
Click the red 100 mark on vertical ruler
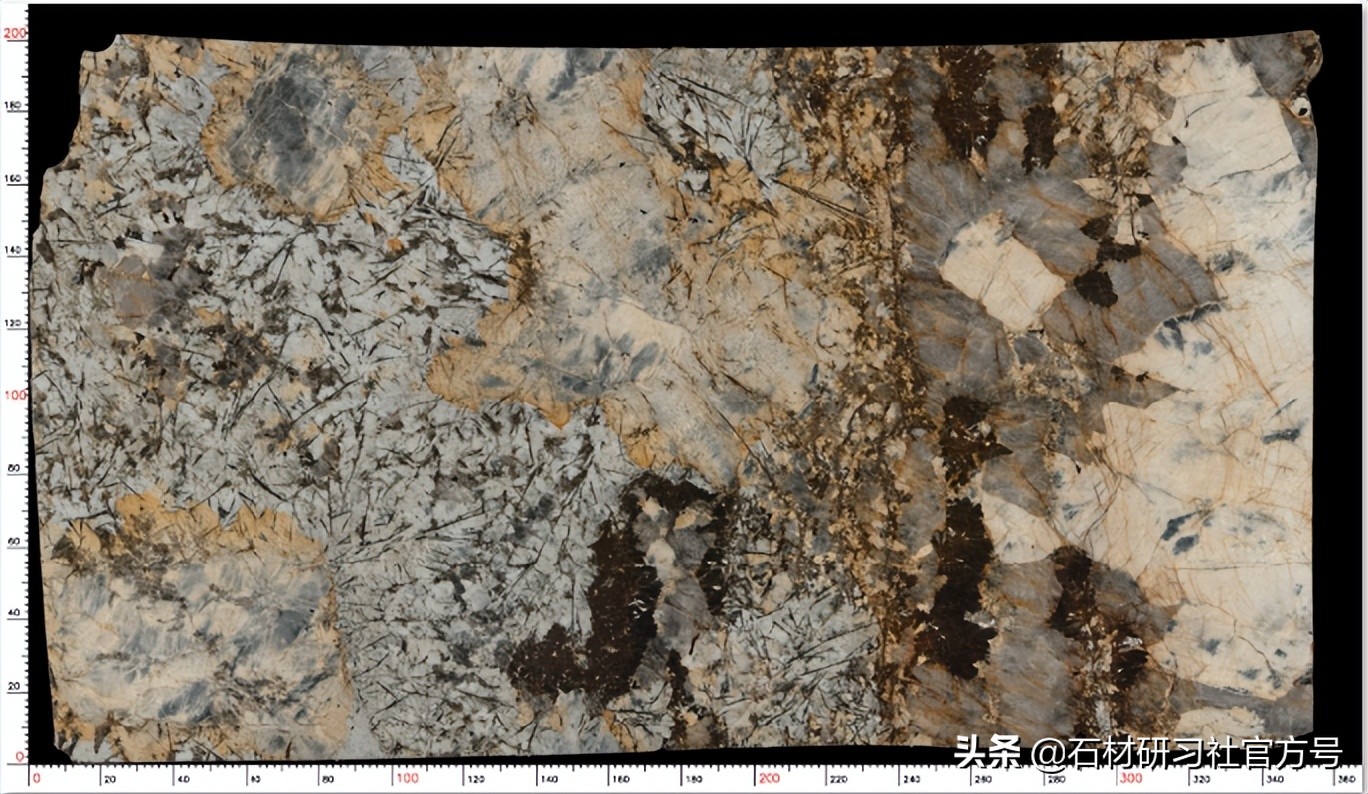(x=14, y=395)
